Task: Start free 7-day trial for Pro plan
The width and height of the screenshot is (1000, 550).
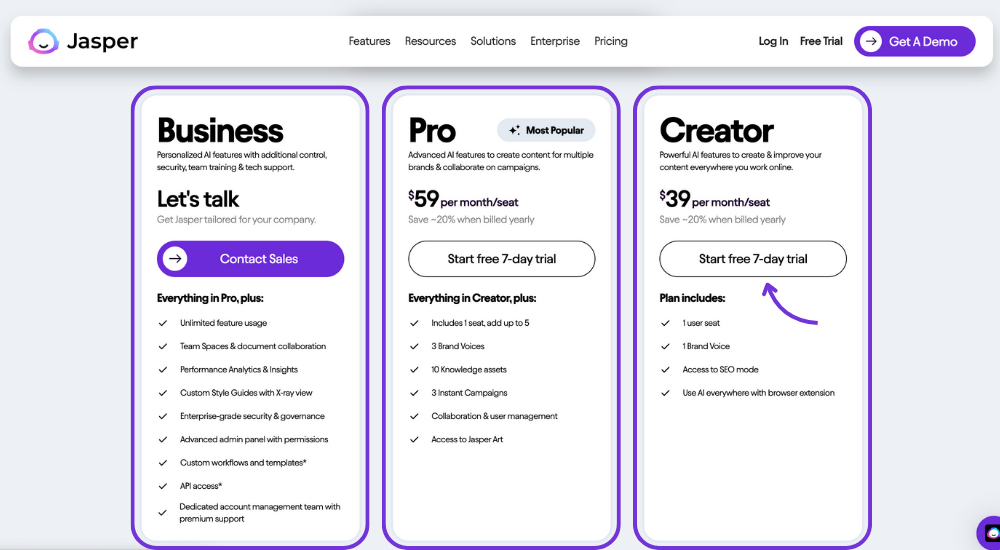Action: 502,259
